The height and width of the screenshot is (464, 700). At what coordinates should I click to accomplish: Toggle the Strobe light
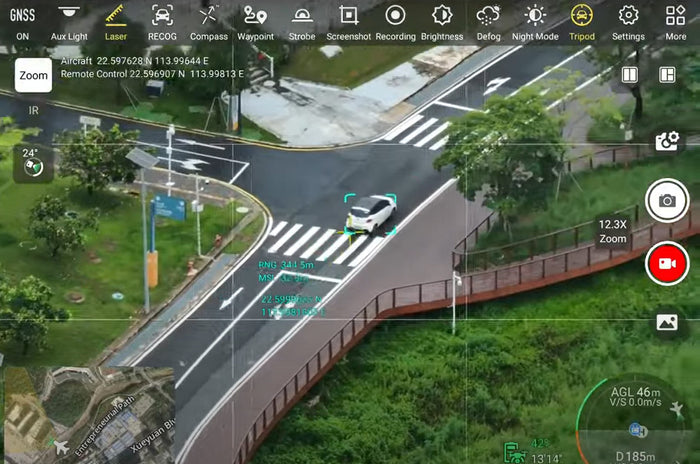tap(301, 20)
